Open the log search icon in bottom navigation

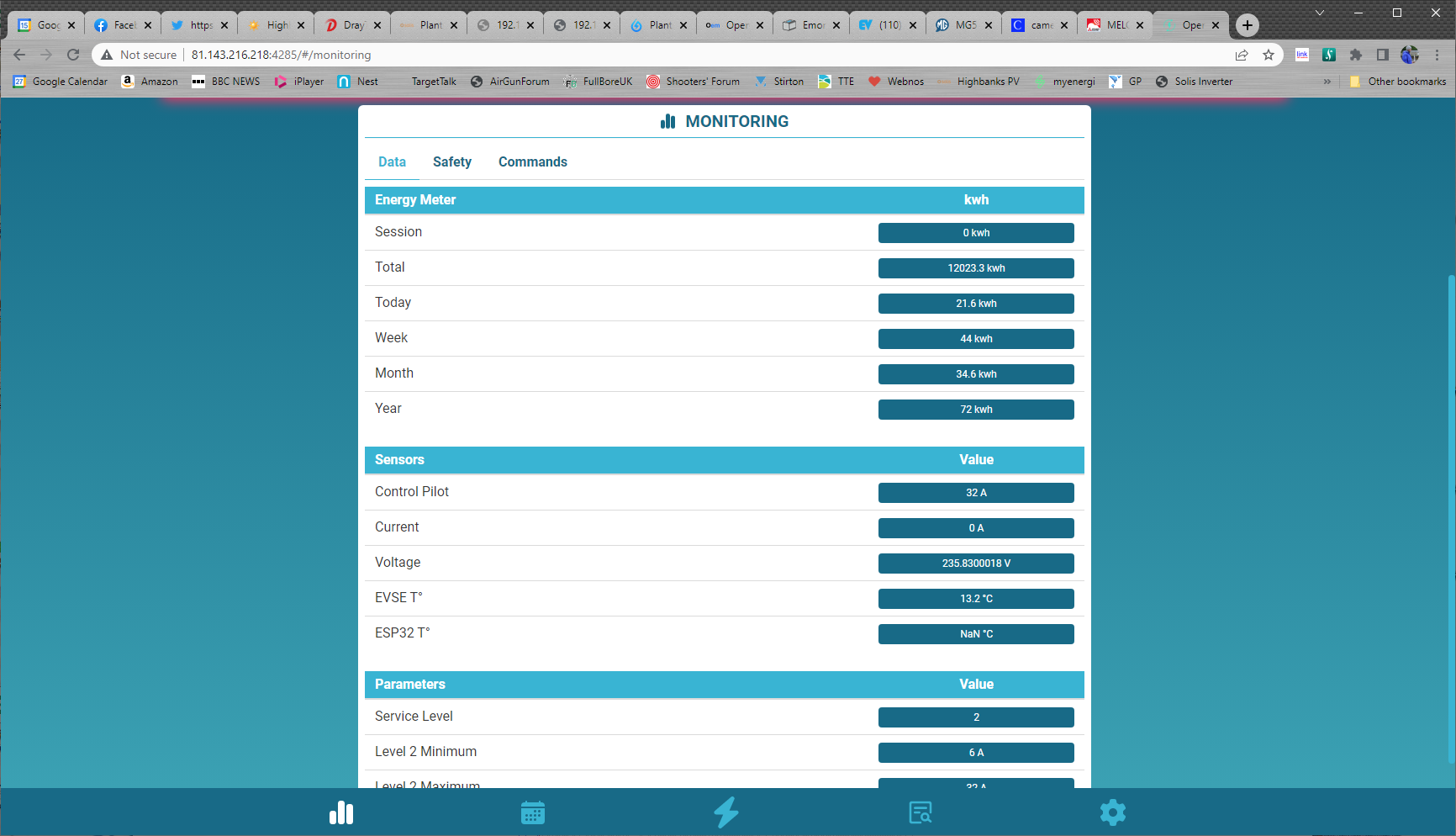[921, 812]
